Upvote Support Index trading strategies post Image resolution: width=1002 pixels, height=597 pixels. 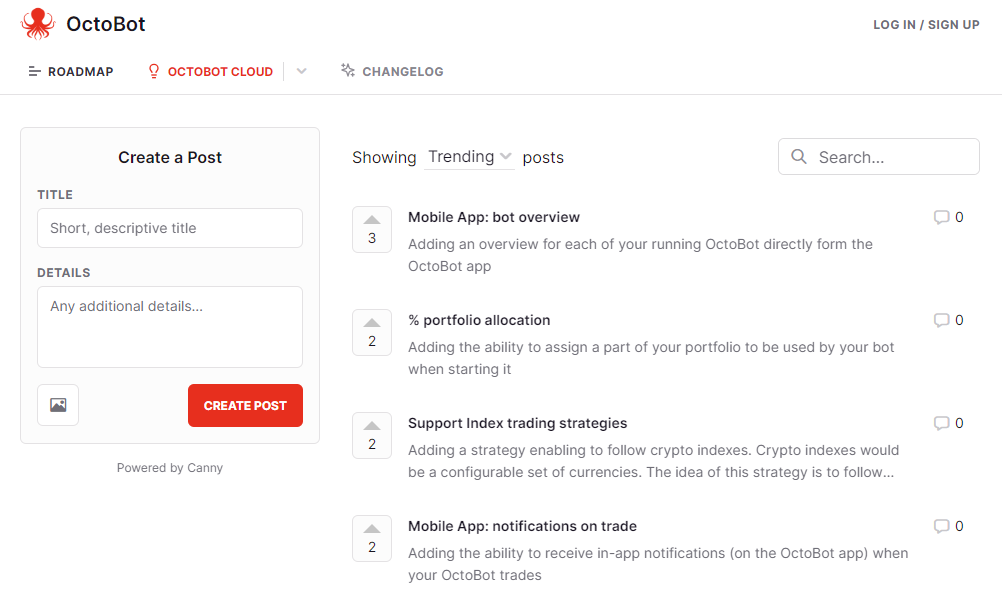(372, 435)
